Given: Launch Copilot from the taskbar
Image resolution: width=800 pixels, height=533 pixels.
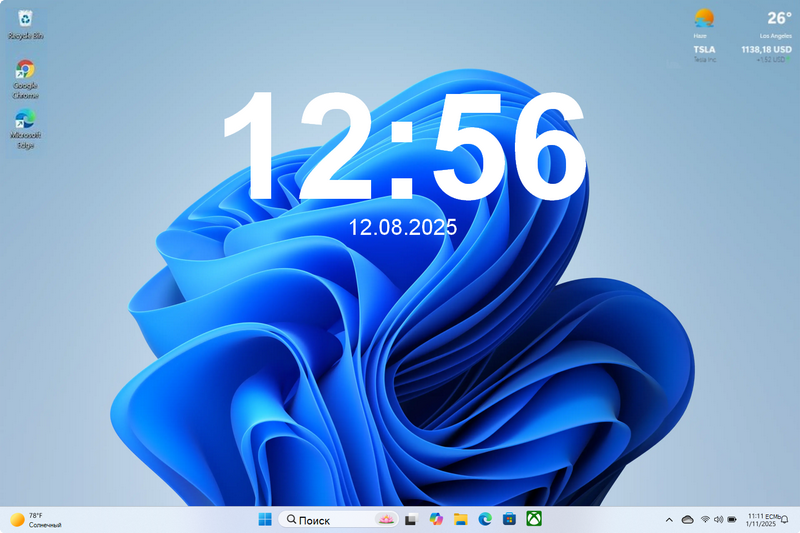Looking at the screenshot, I should click(435, 519).
